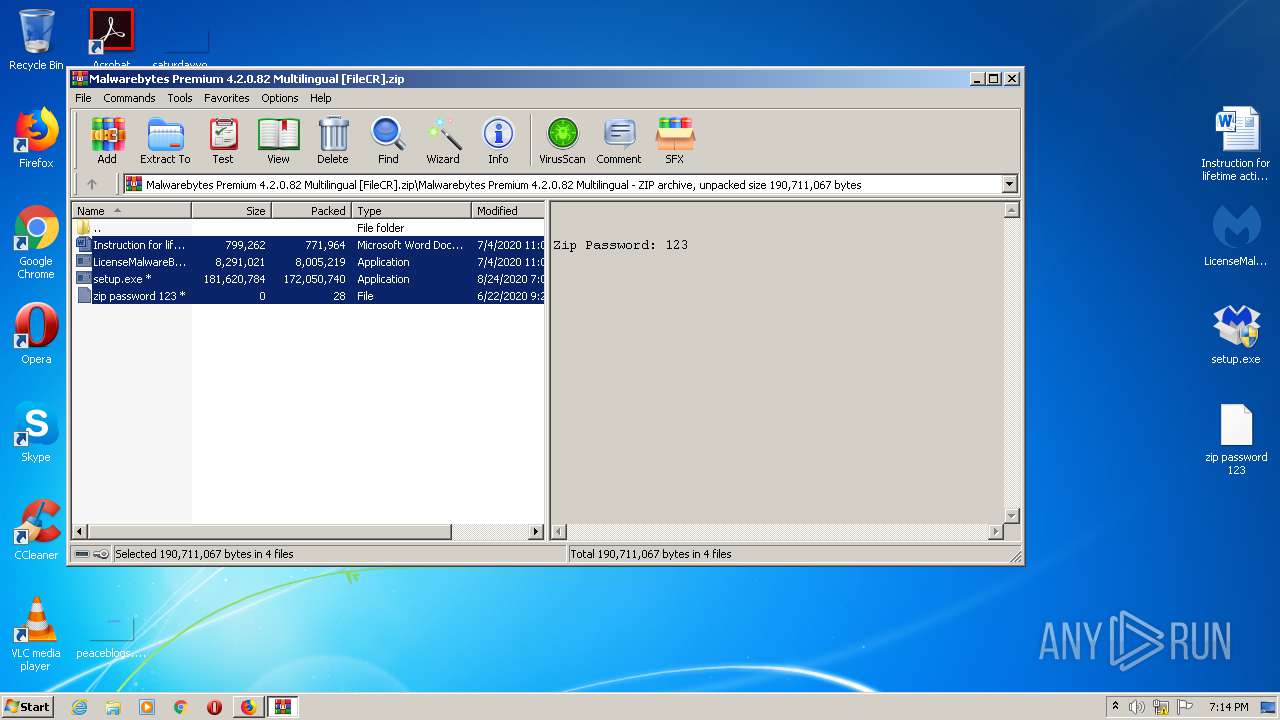Click comment pane scroll up arrow
This screenshot has width=1280, height=720.
[x=1011, y=210]
